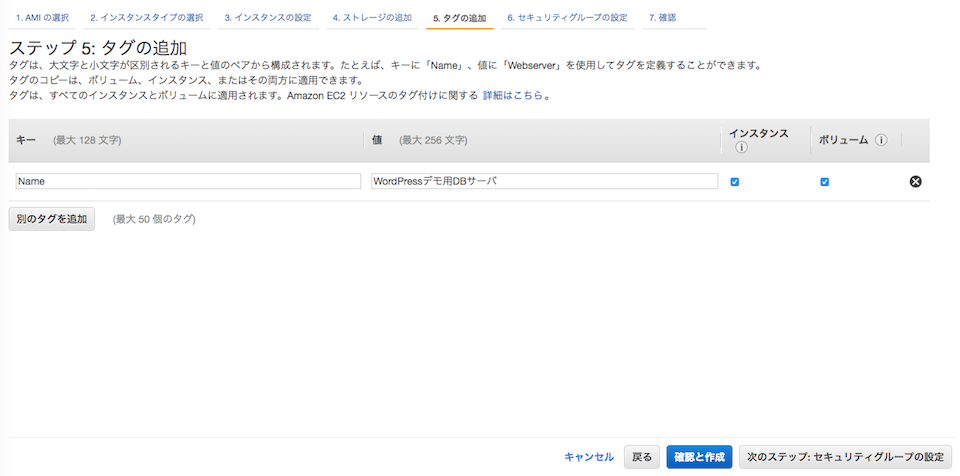Click the 確認と作成 button
This screenshot has height=476, width=960.
point(699,457)
